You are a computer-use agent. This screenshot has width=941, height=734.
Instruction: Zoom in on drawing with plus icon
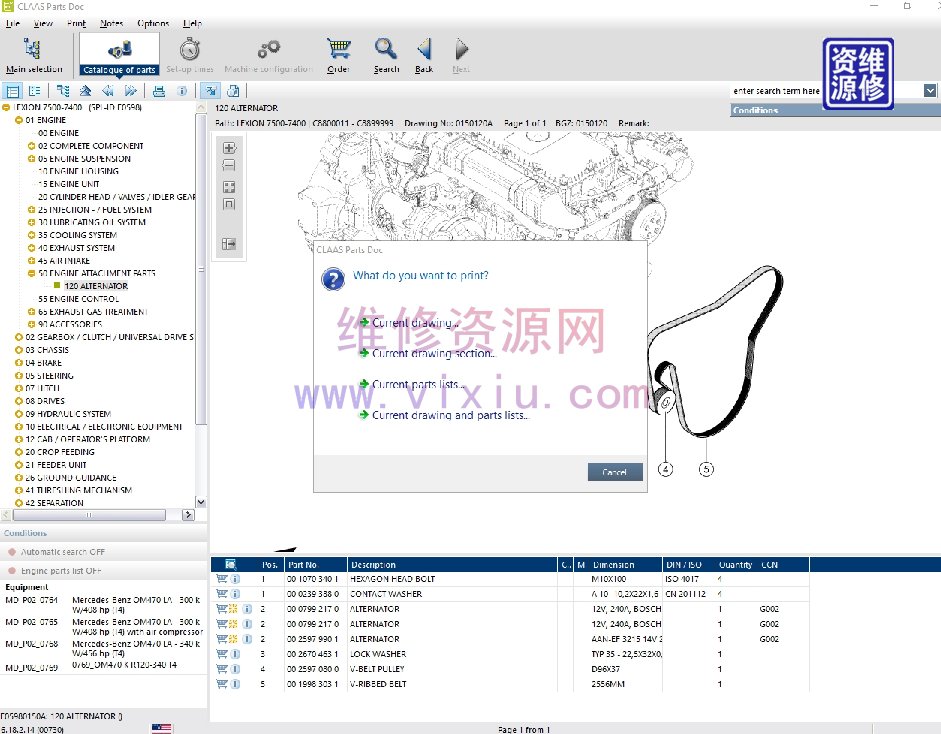click(x=229, y=148)
